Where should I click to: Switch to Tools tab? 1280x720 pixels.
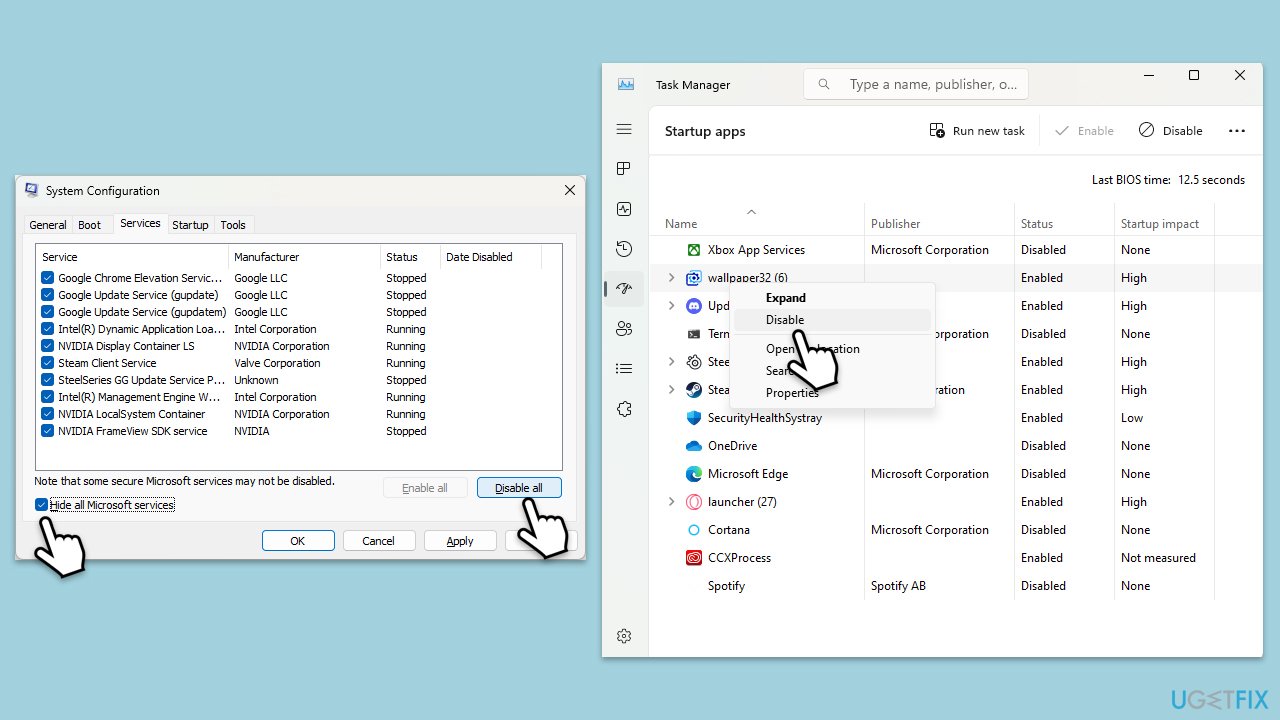coord(233,225)
